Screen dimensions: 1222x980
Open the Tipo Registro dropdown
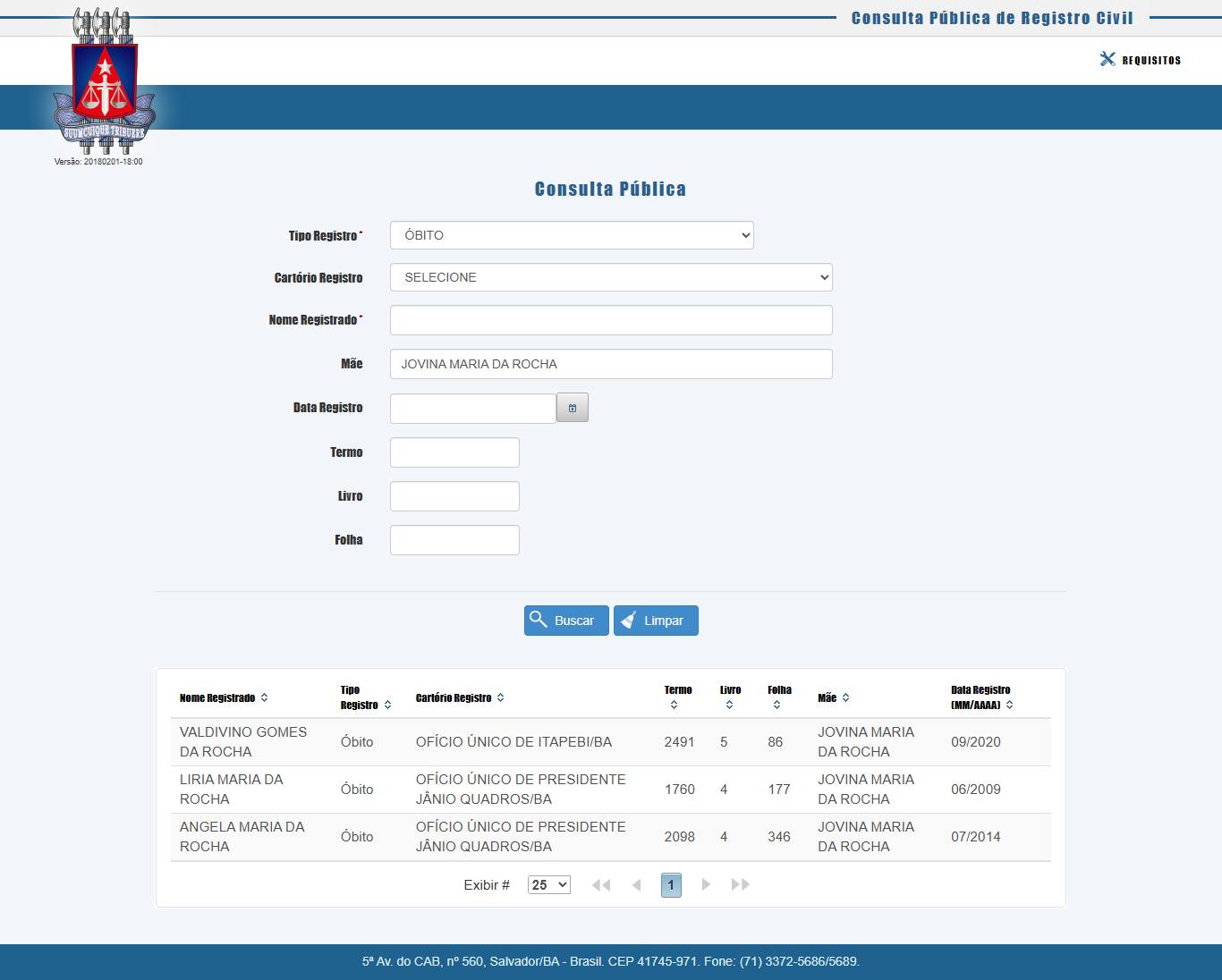point(572,235)
